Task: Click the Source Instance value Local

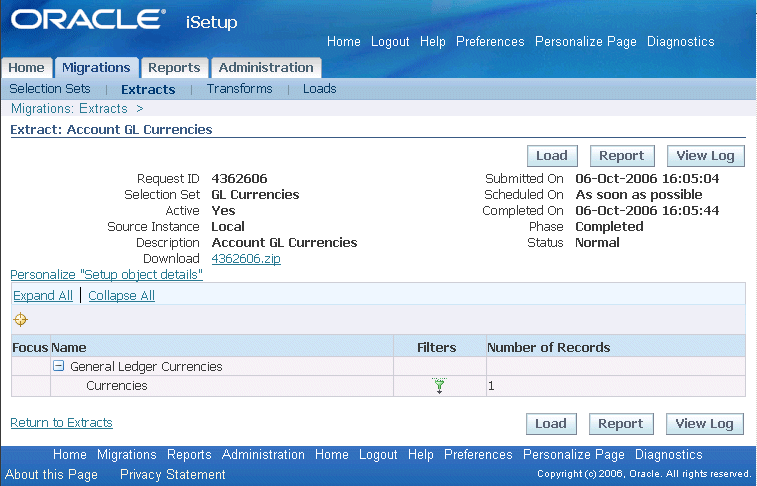Action: click(228, 226)
